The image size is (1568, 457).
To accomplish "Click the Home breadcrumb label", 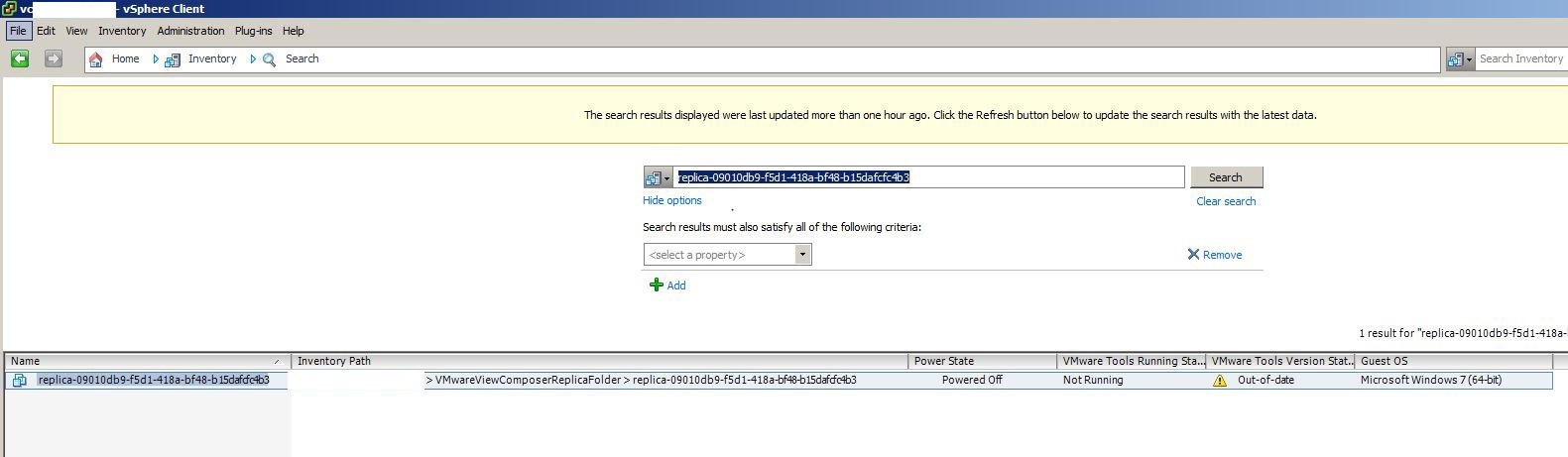I will [x=125, y=58].
